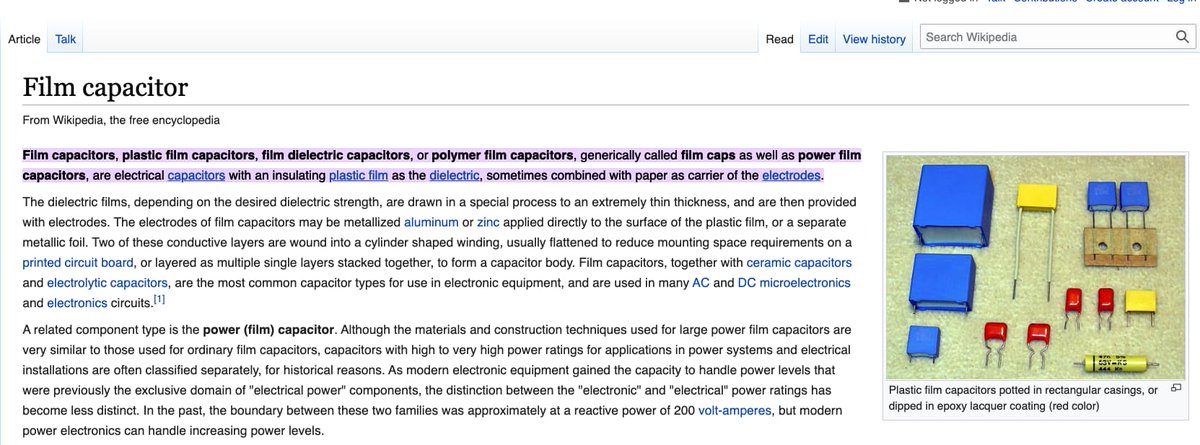The width and height of the screenshot is (1200, 445).
Task: Follow the 'AC' link
Action: click(701, 283)
